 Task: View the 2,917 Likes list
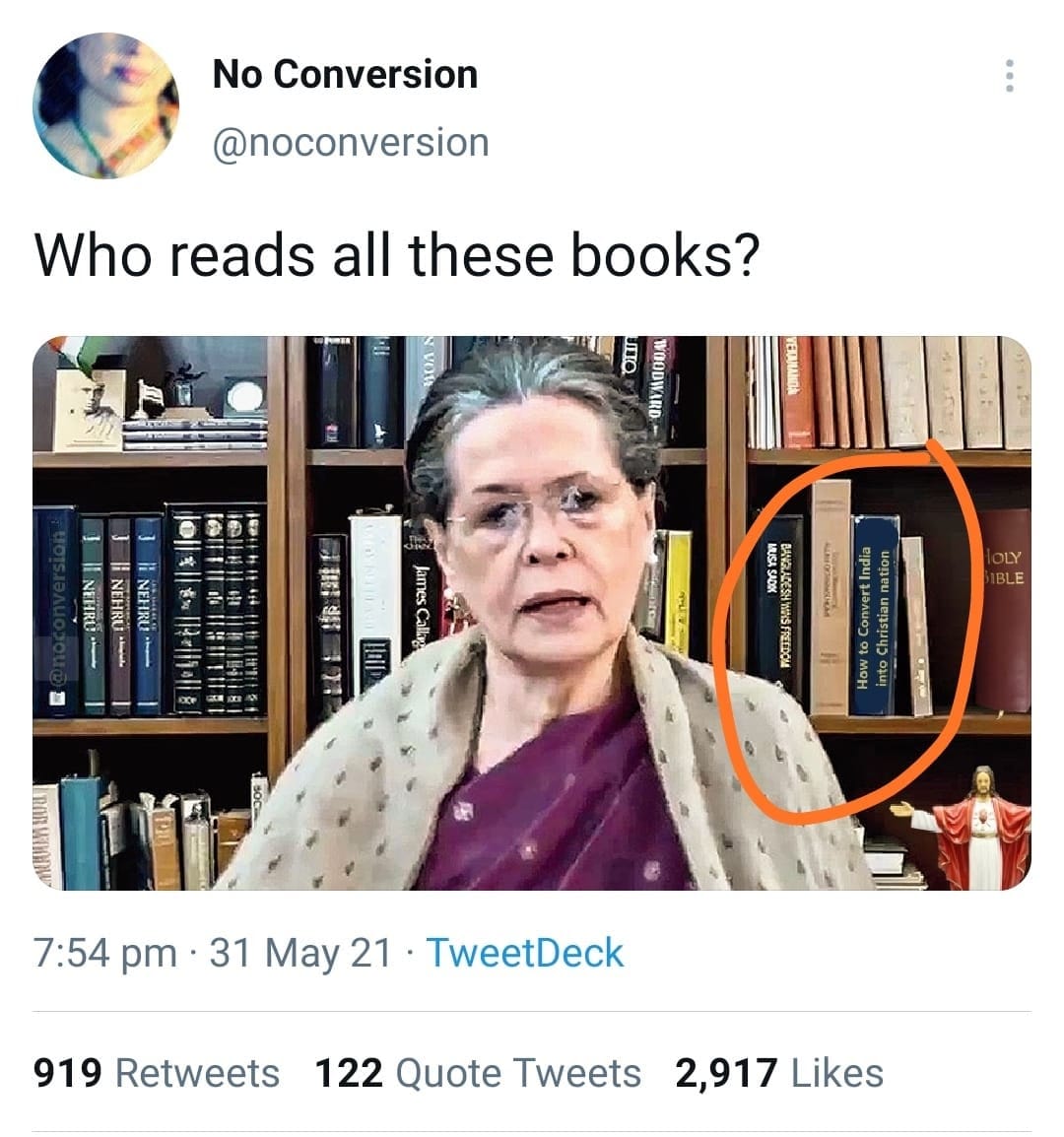[x=779, y=1073]
